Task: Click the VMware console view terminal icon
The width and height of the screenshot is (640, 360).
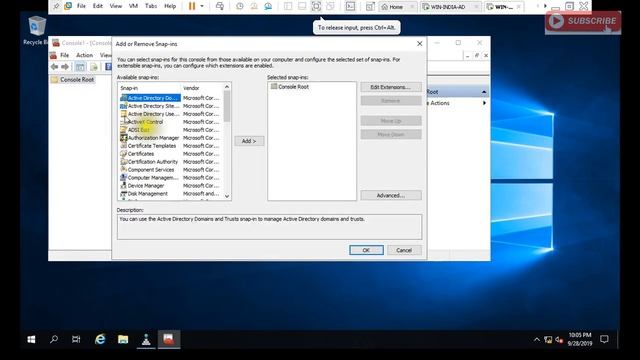Action: pyautogui.click(x=350, y=6)
